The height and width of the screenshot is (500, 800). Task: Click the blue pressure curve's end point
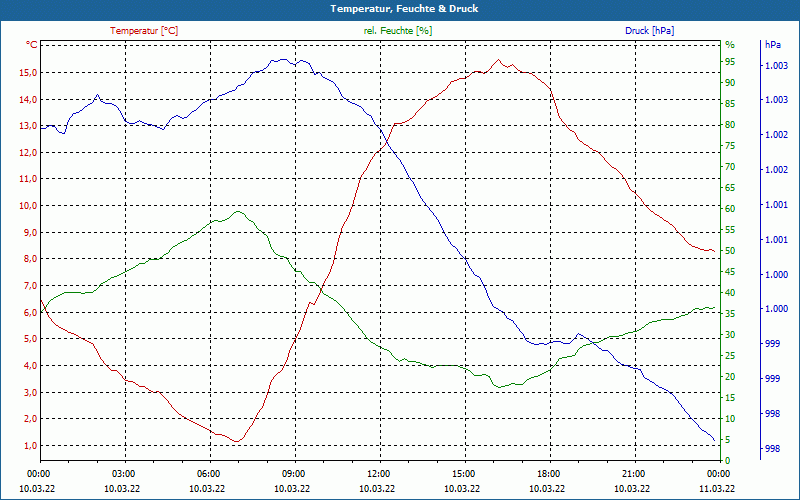[x=714, y=440]
